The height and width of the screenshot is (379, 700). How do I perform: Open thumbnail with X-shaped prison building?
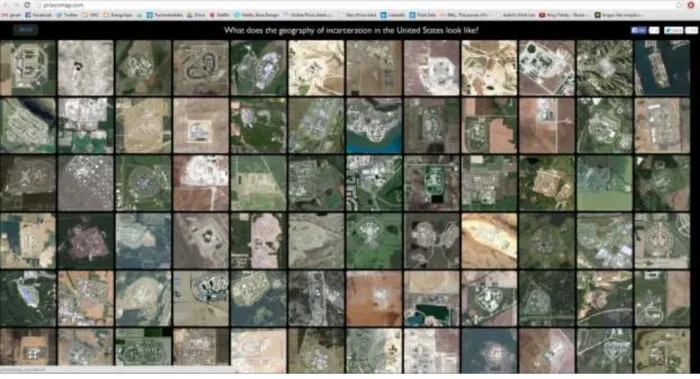pos(28,183)
